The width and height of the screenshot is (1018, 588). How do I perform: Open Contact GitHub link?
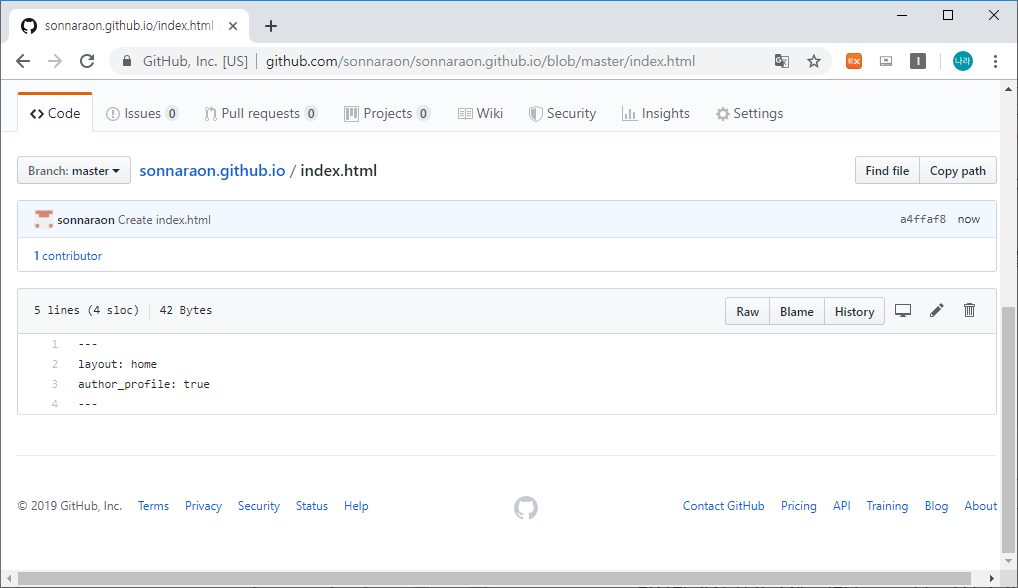pyautogui.click(x=723, y=506)
